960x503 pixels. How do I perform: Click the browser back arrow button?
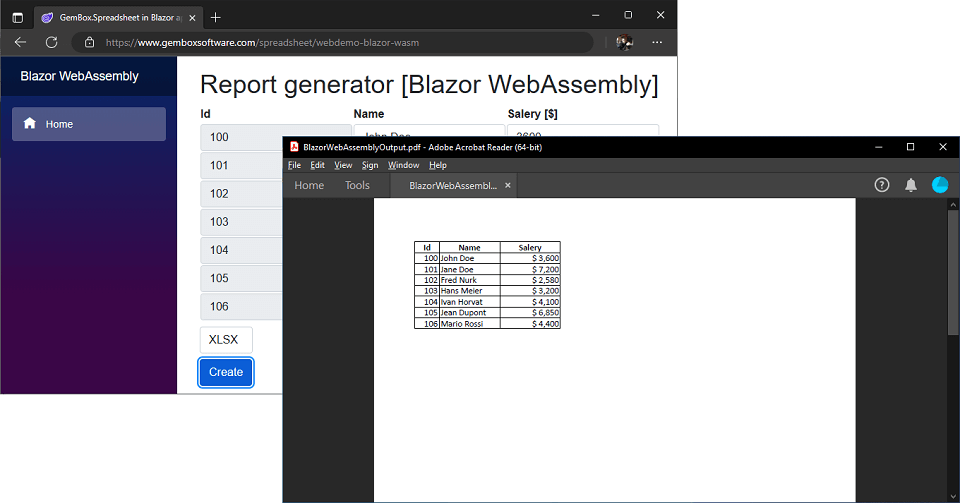(20, 42)
